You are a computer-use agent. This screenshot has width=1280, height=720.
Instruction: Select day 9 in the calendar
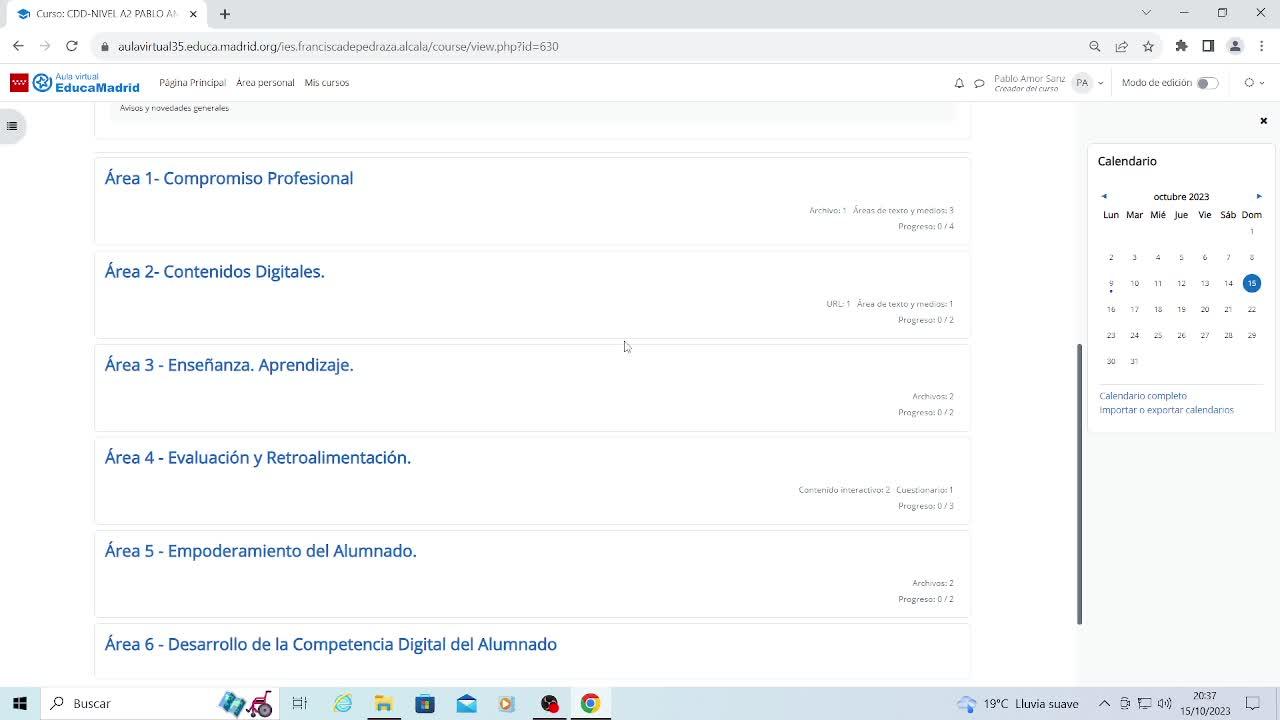coord(1111,283)
